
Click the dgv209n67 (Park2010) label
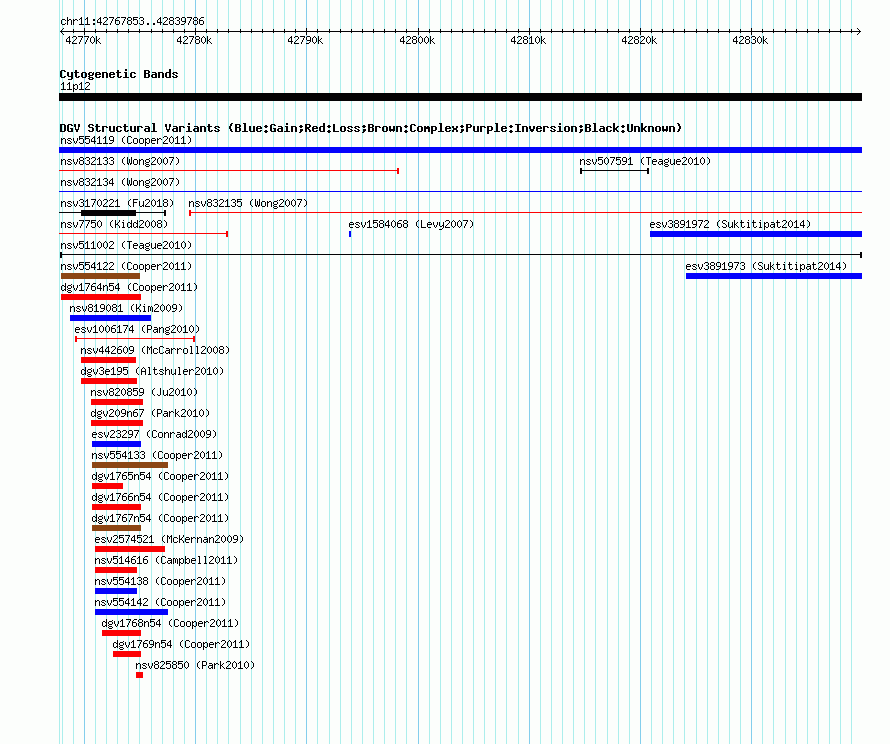pos(150,413)
